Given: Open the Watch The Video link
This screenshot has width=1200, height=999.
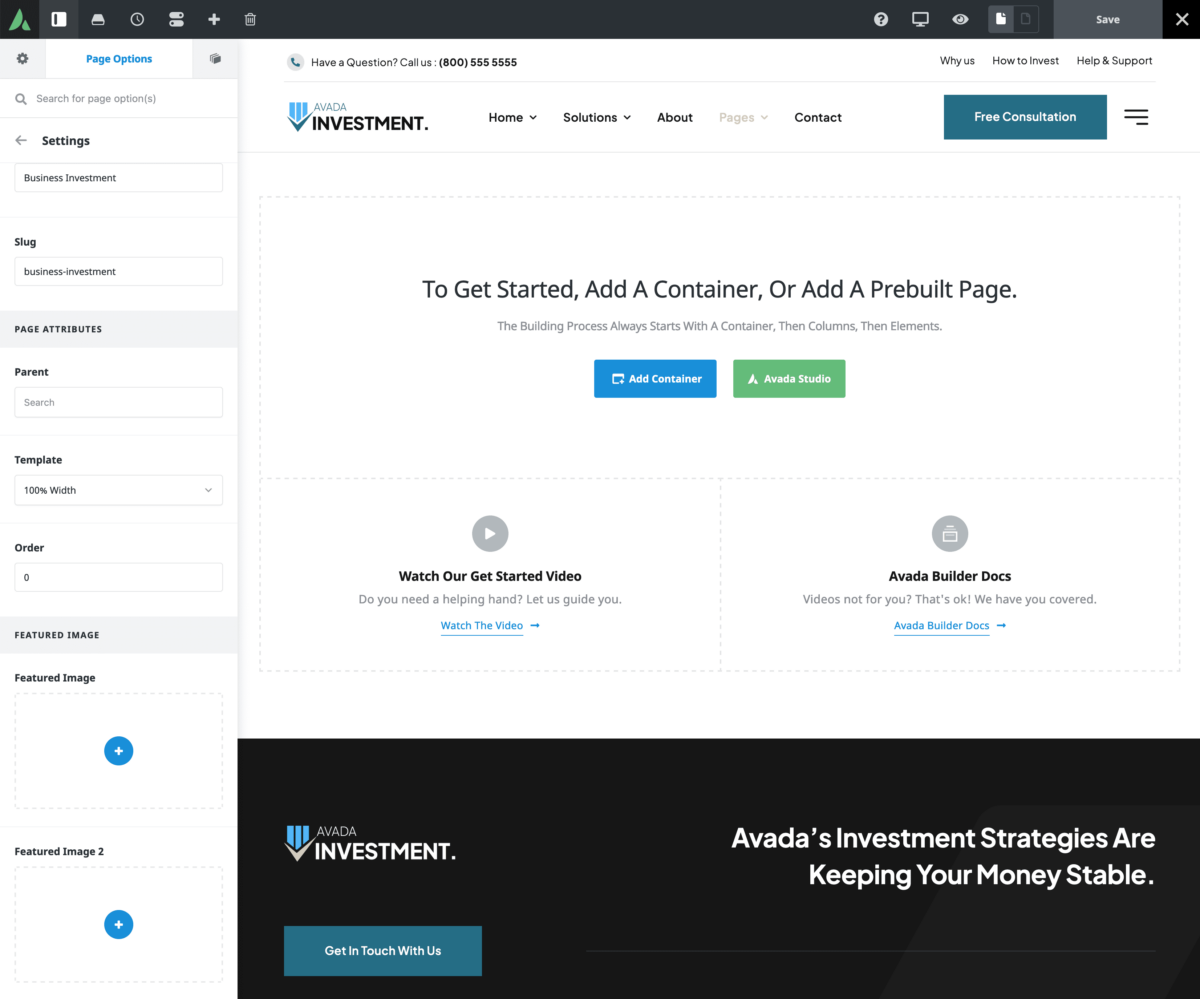Looking at the screenshot, I should point(481,625).
